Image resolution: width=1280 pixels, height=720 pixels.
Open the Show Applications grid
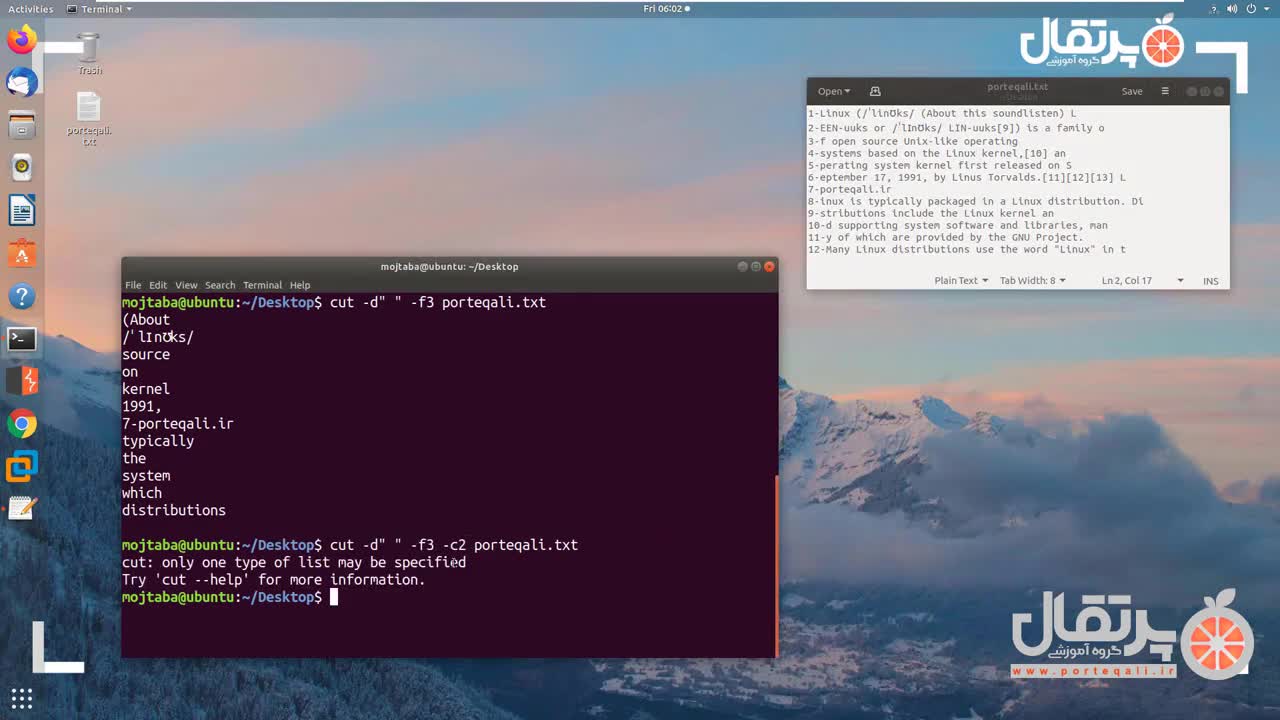(x=21, y=697)
